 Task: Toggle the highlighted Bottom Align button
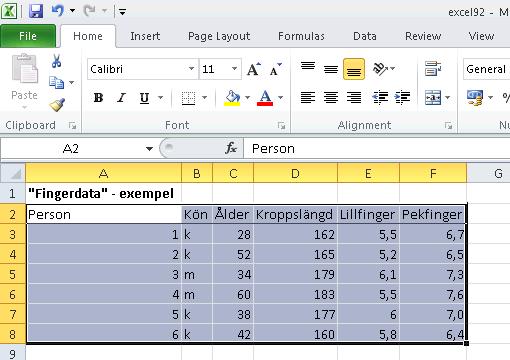[x=354, y=69]
